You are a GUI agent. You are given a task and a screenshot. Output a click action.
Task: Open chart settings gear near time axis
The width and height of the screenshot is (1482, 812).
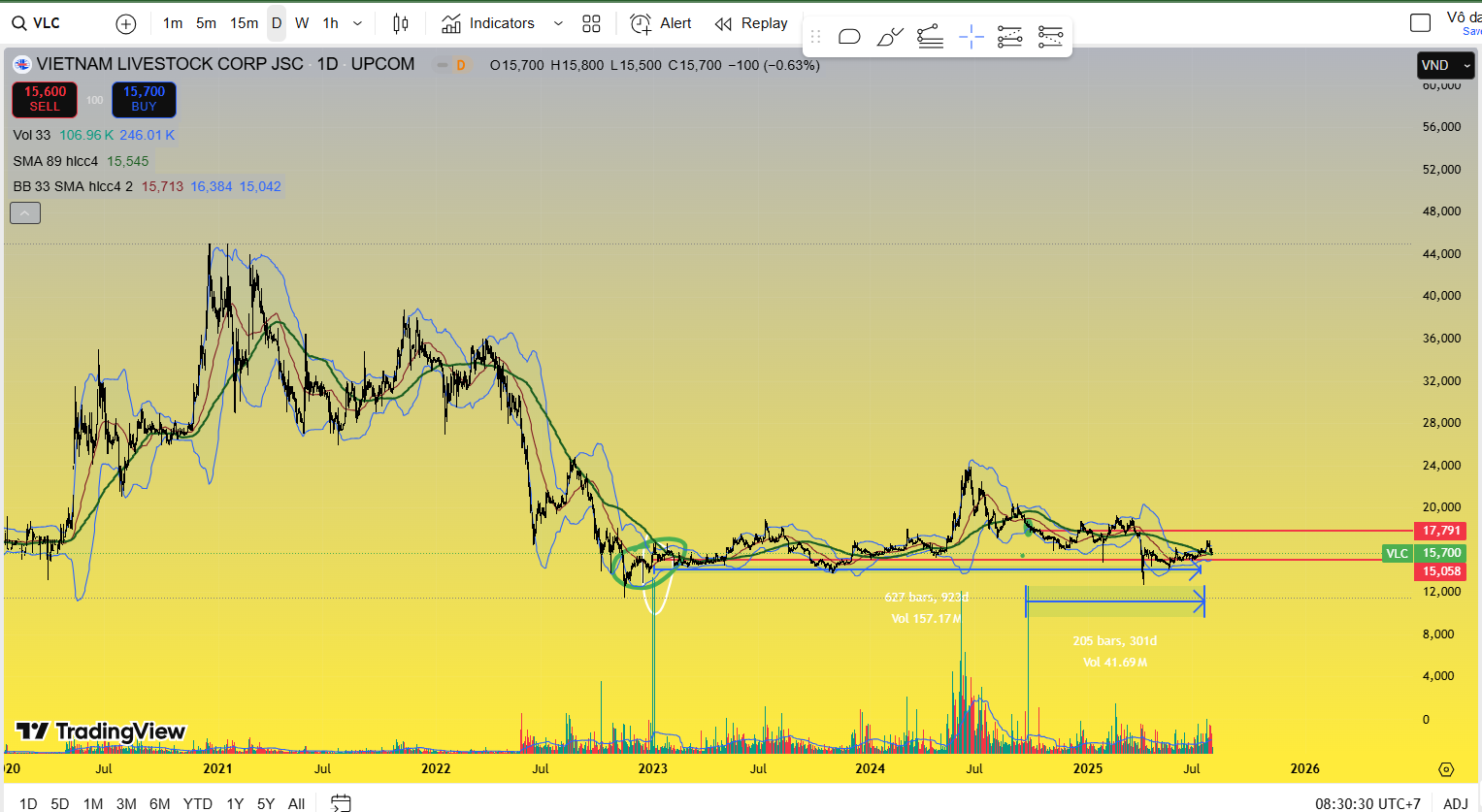(1446, 769)
